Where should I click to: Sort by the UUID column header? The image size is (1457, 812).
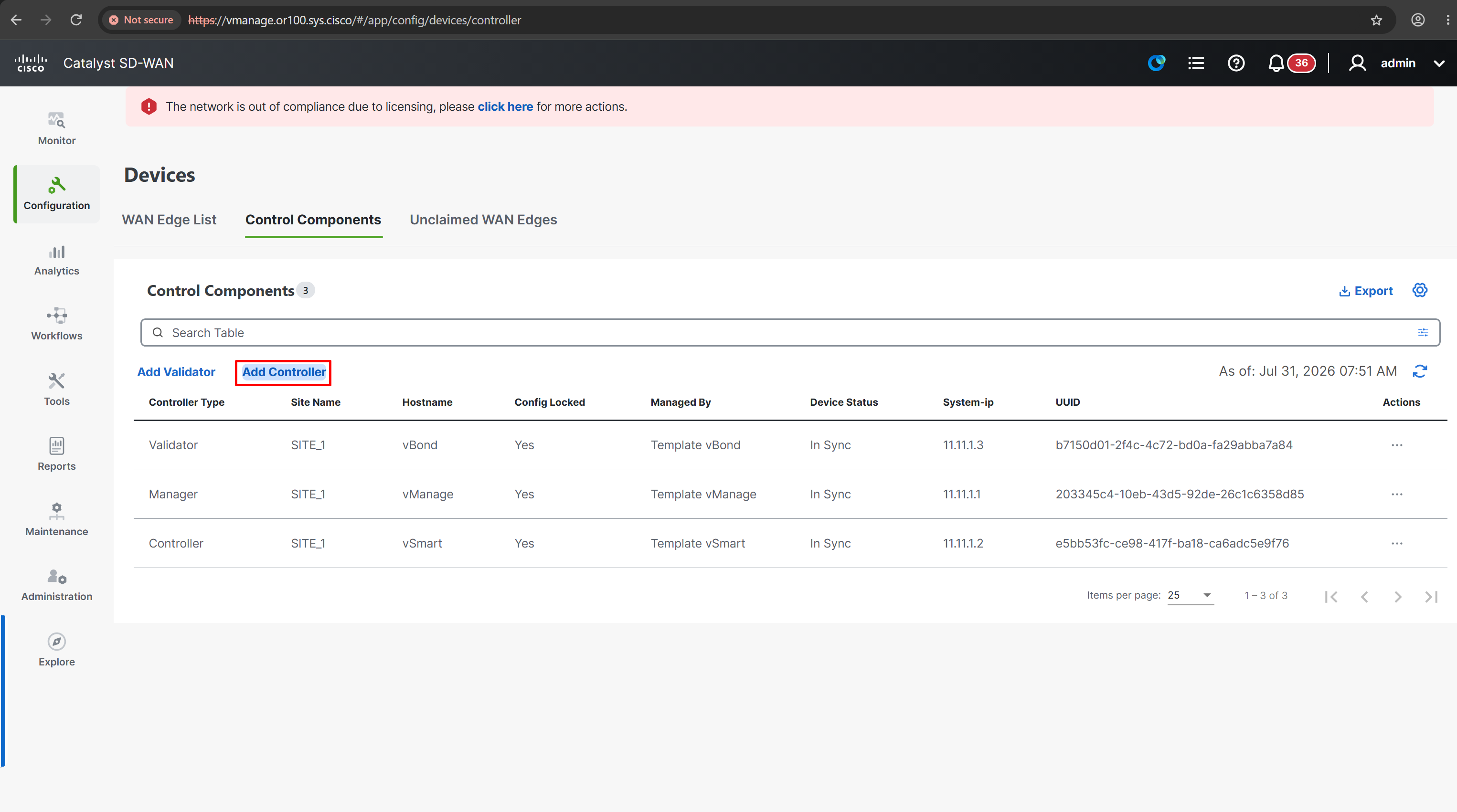(1067, 402)
